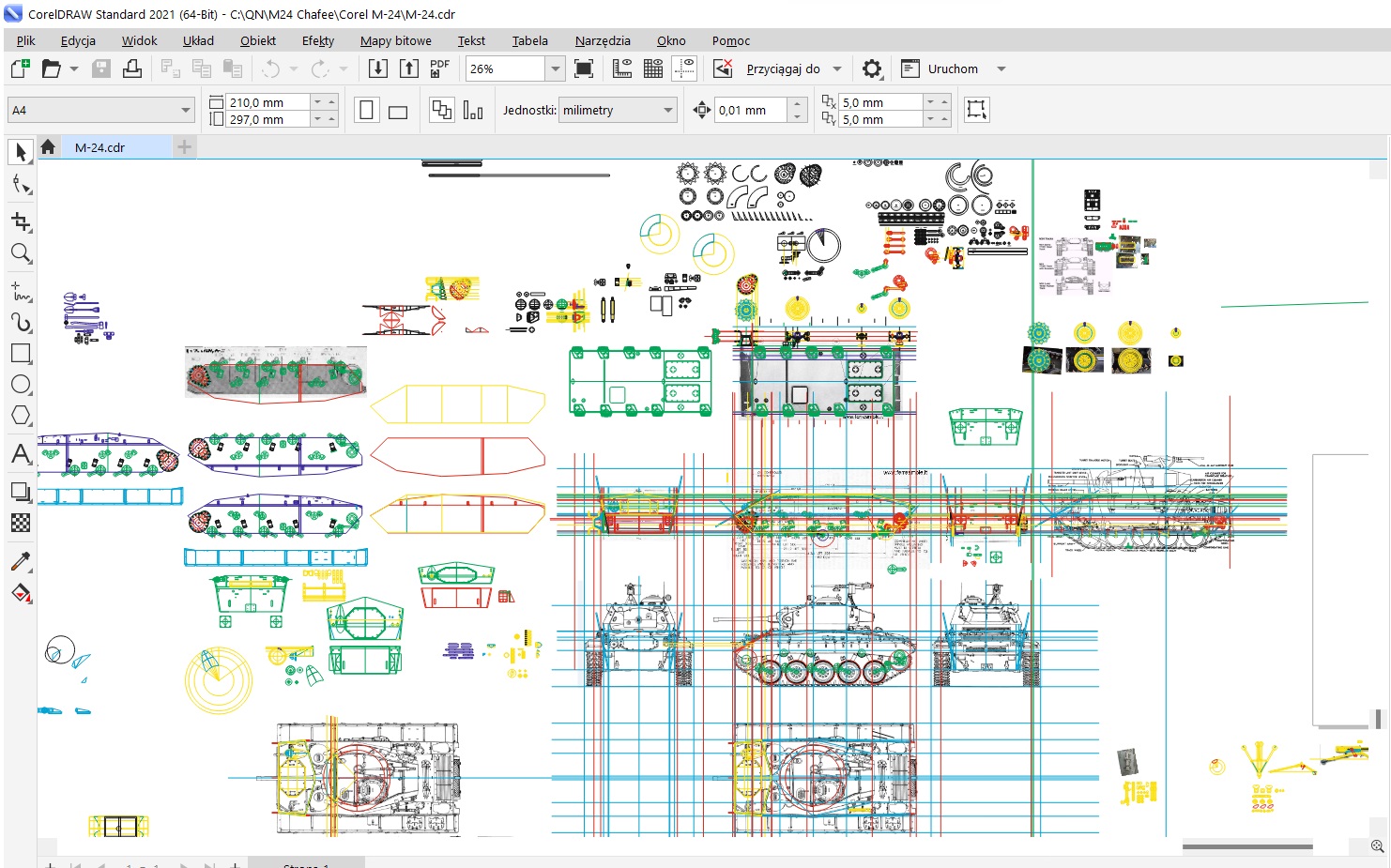Screen dimensions: 1391x868
Task: Increase the nudge distance with up arrow
Action: pyautogui.click(x=797, y=104)
